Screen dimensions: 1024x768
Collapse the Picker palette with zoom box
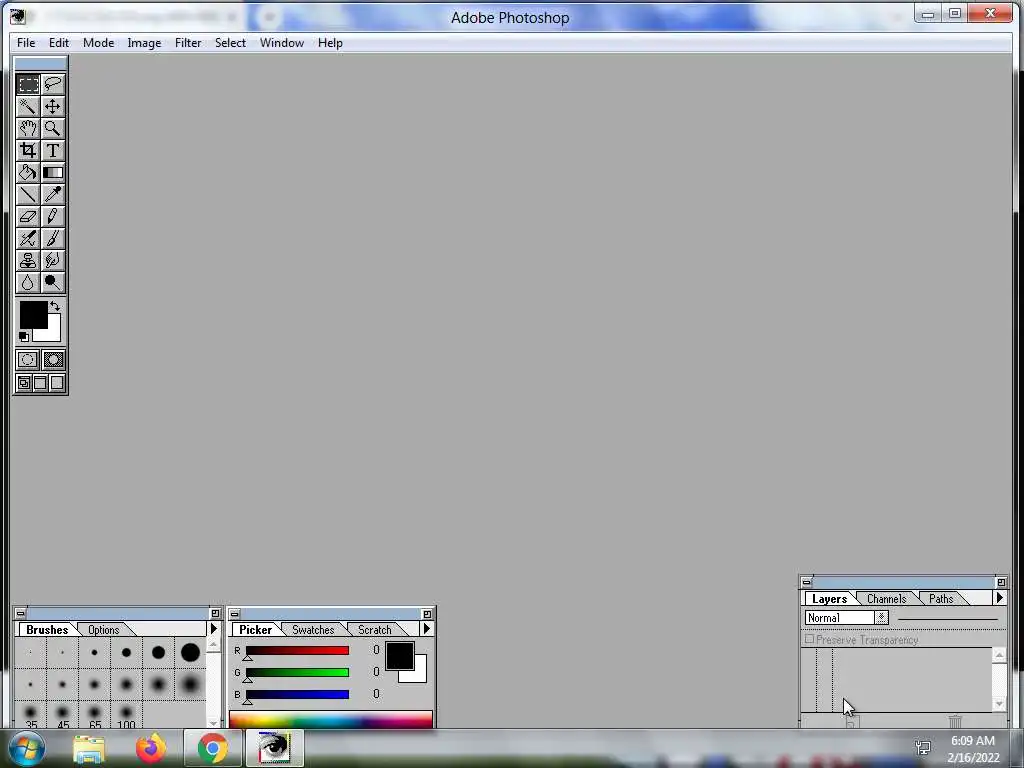[x=427, y=614]
